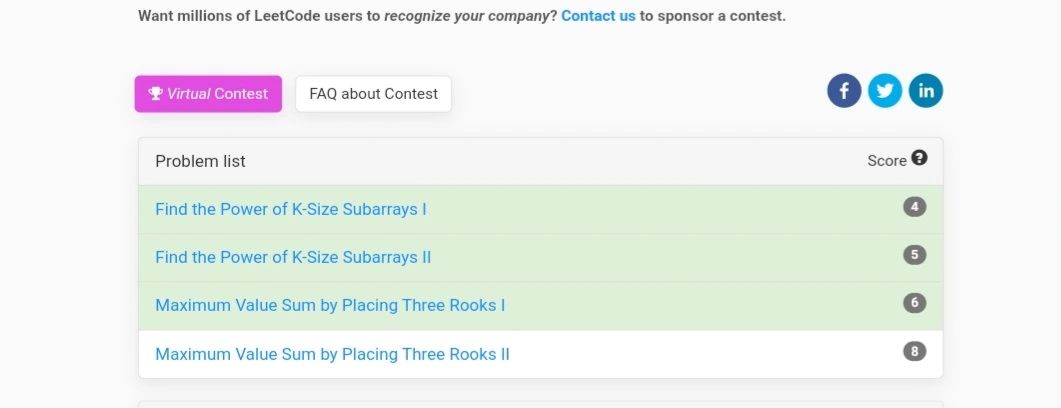The width and height of the screenshot is (1061, 408).
Task: Select the green Three Rooks I row
Action: point(541,306)
